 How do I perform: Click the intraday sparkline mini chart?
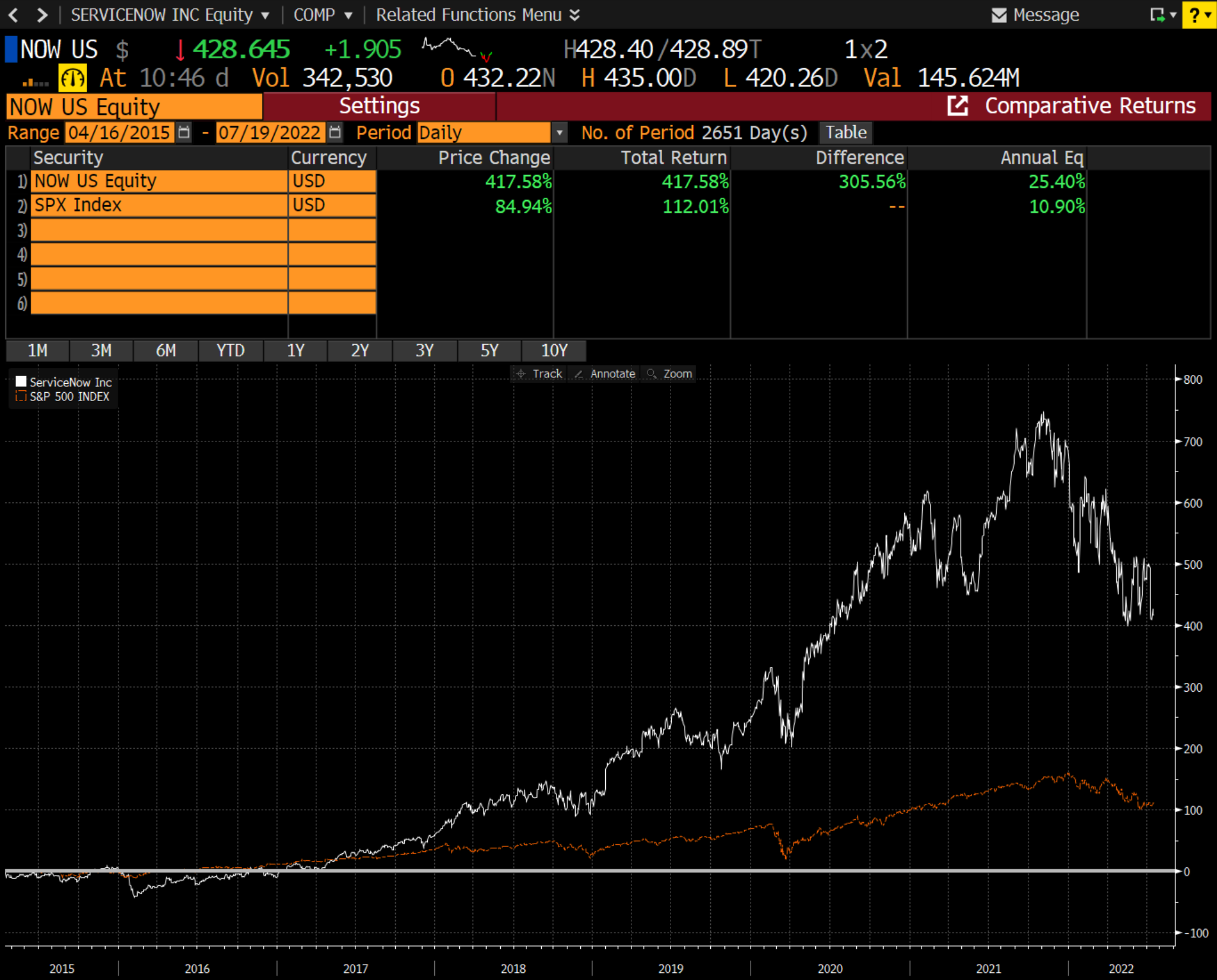(457, 49)
